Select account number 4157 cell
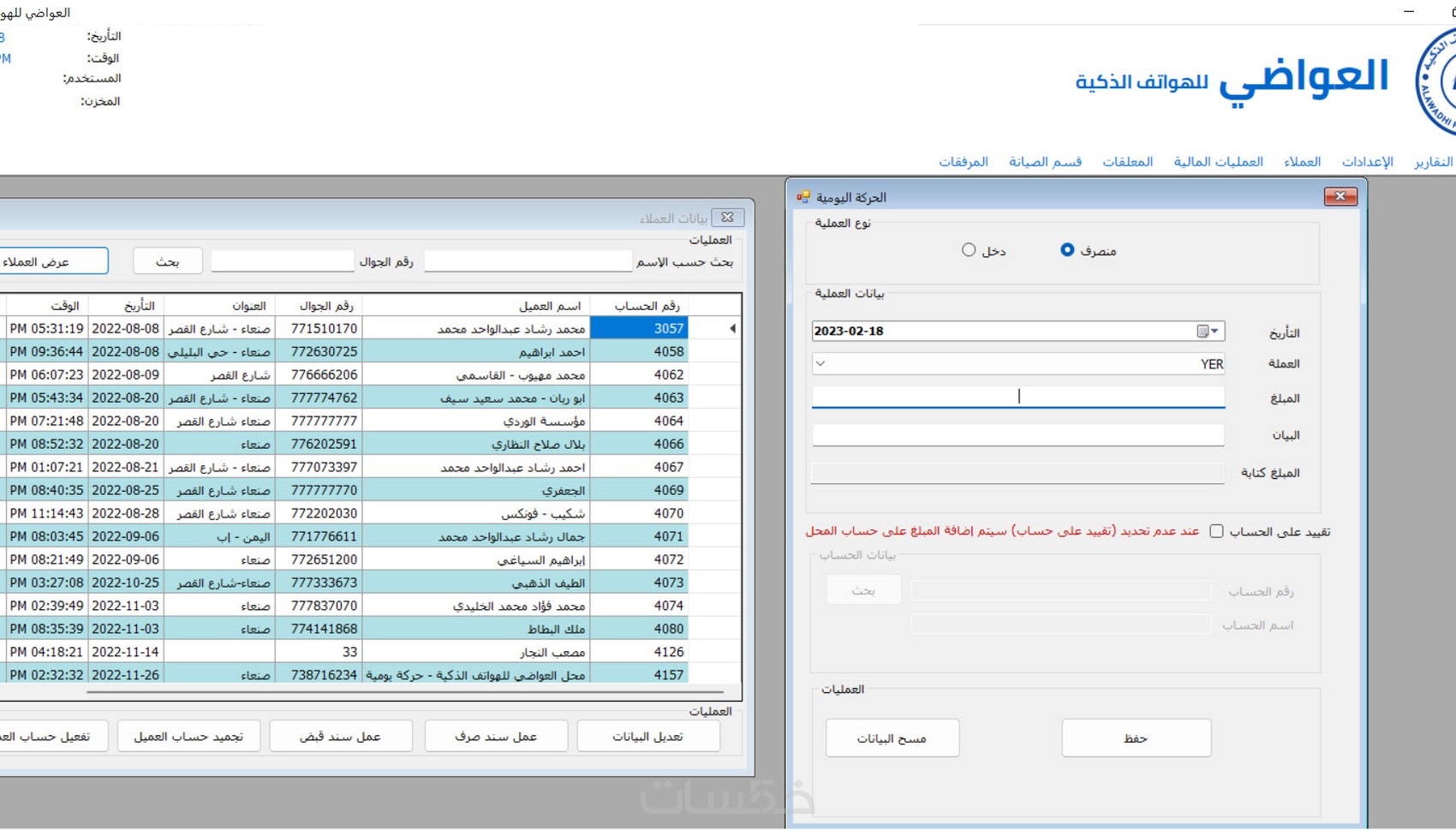This screenshot has height=831, width=1456. tap(639, 675)
